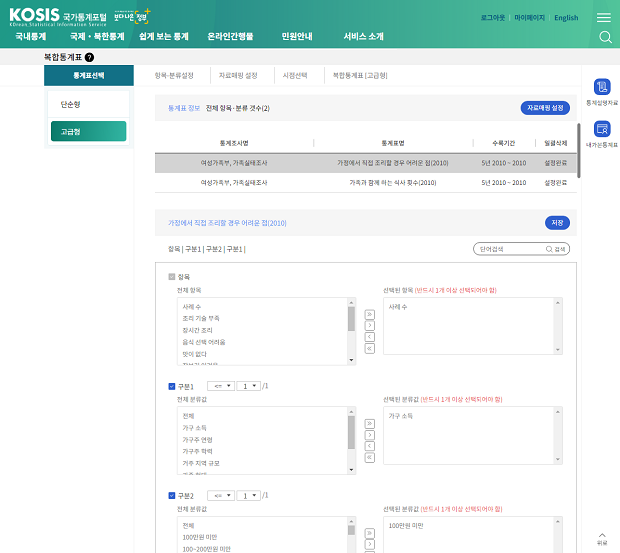Add all 구분2 values with double right arrow
The width and height of the screenshot is (620, 553).
369,533
